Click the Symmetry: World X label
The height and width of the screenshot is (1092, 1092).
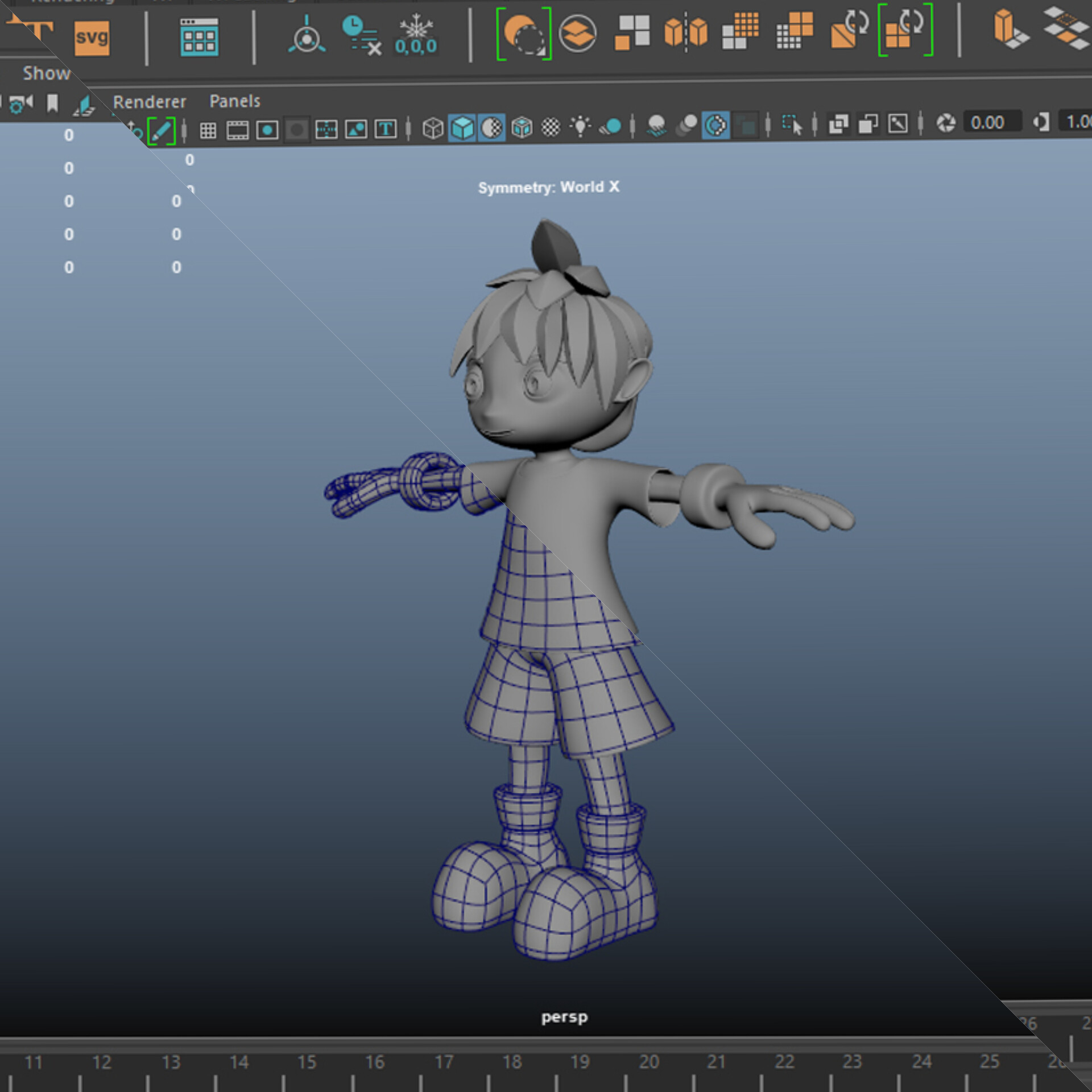pyautogui.click(x=548, y=187)
